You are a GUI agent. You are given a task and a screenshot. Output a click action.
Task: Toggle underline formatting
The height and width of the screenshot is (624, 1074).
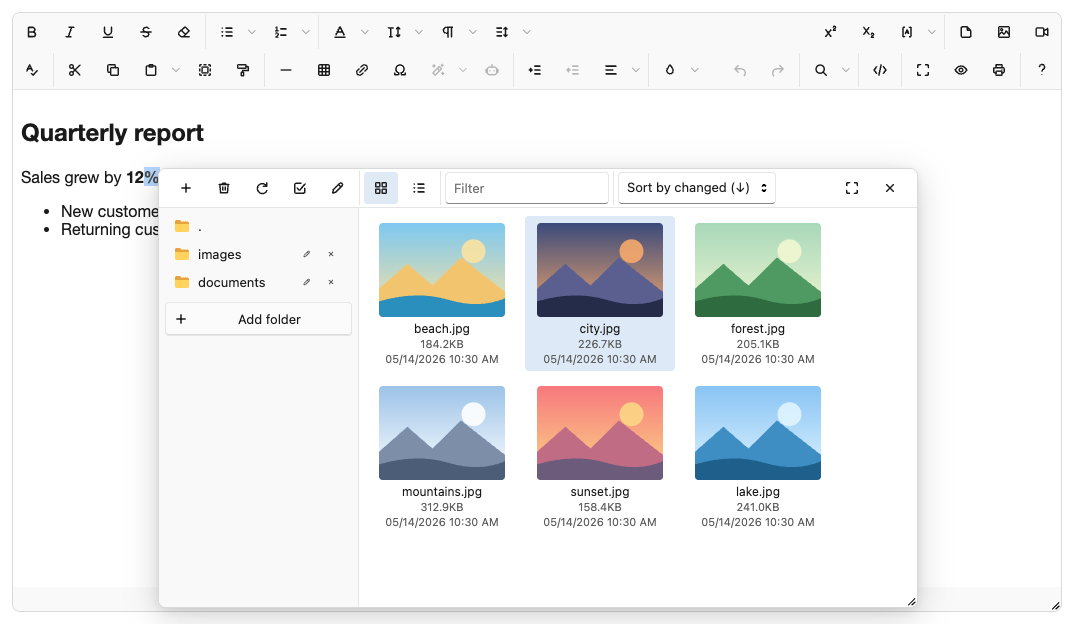point(108,32)
